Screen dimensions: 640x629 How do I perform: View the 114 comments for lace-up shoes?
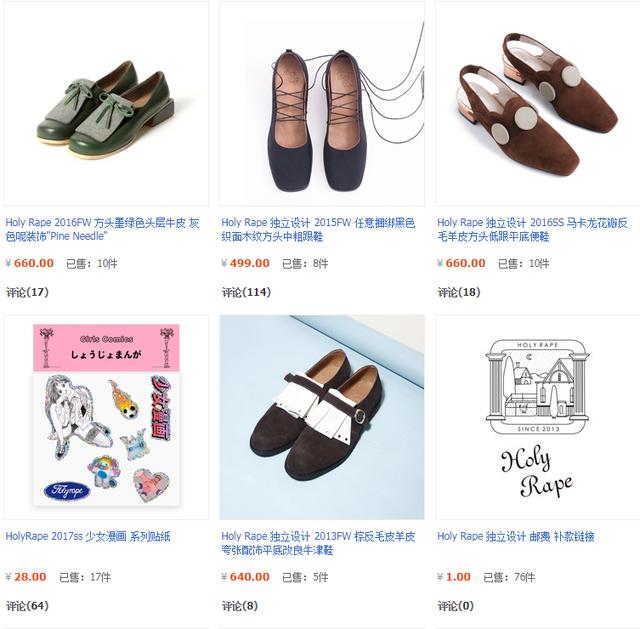point(246,292)
